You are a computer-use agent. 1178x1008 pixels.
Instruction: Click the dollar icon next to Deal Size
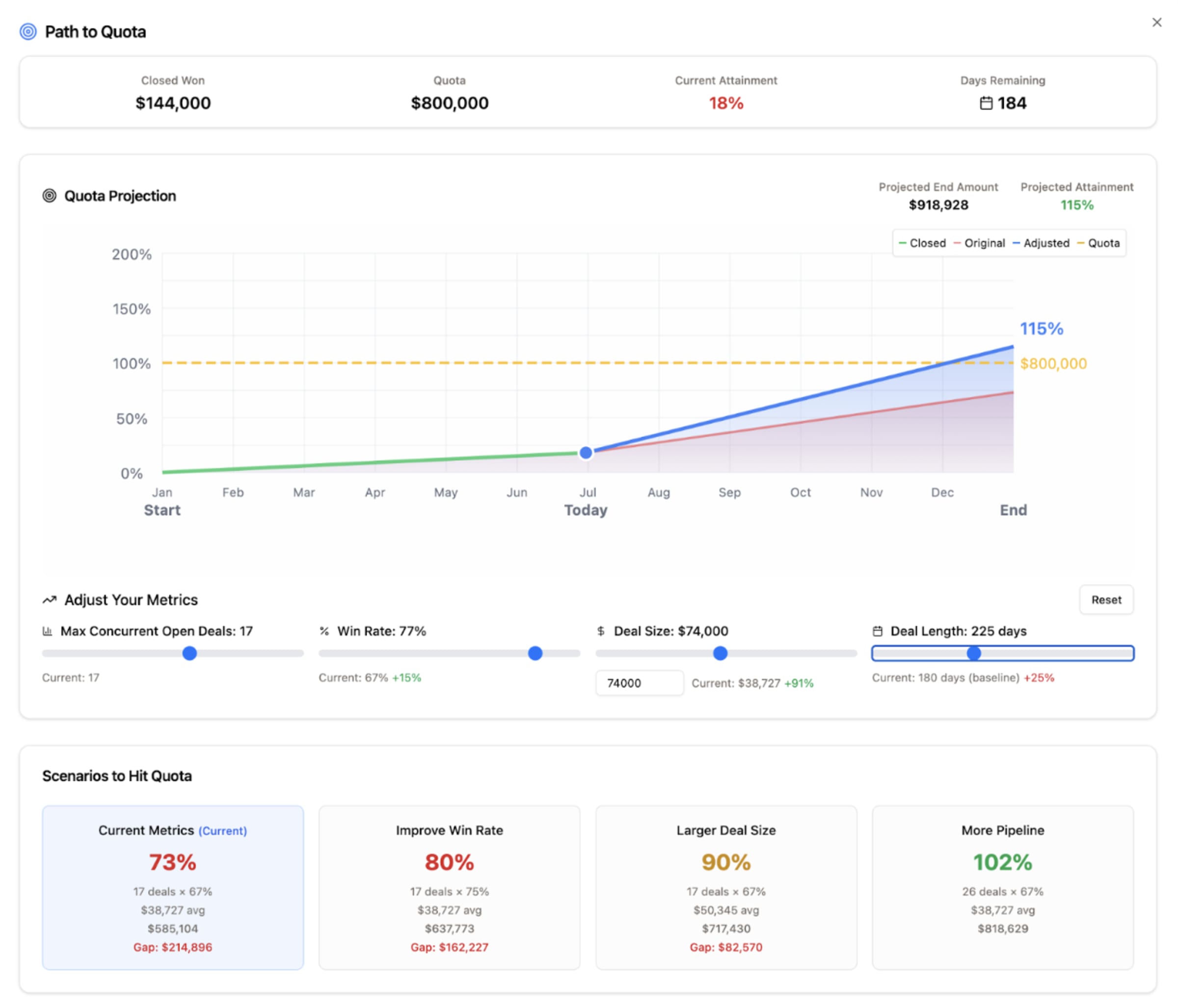(600, 631)
